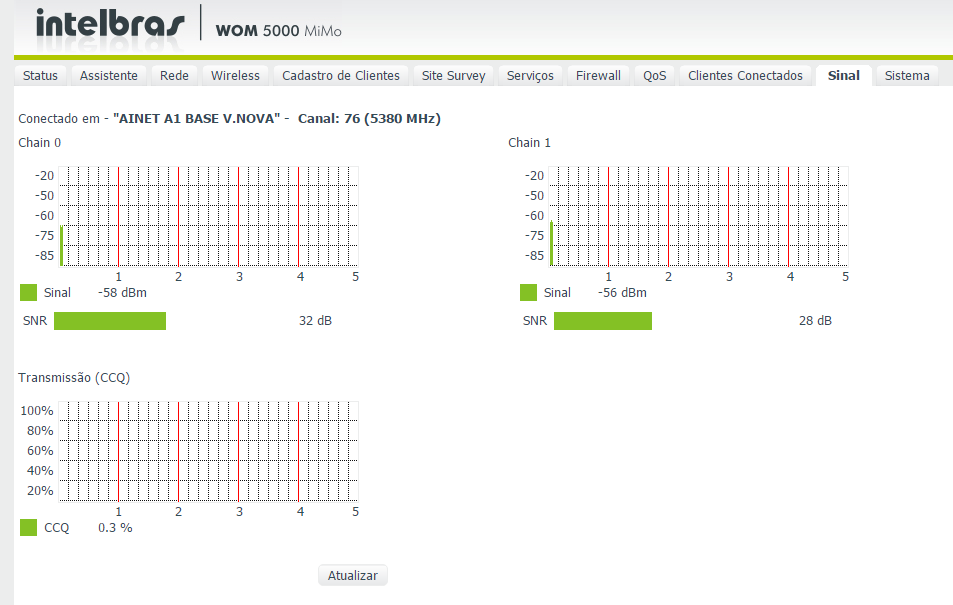
Task: Open the Rede tab
Action: (x=174, y=75)
